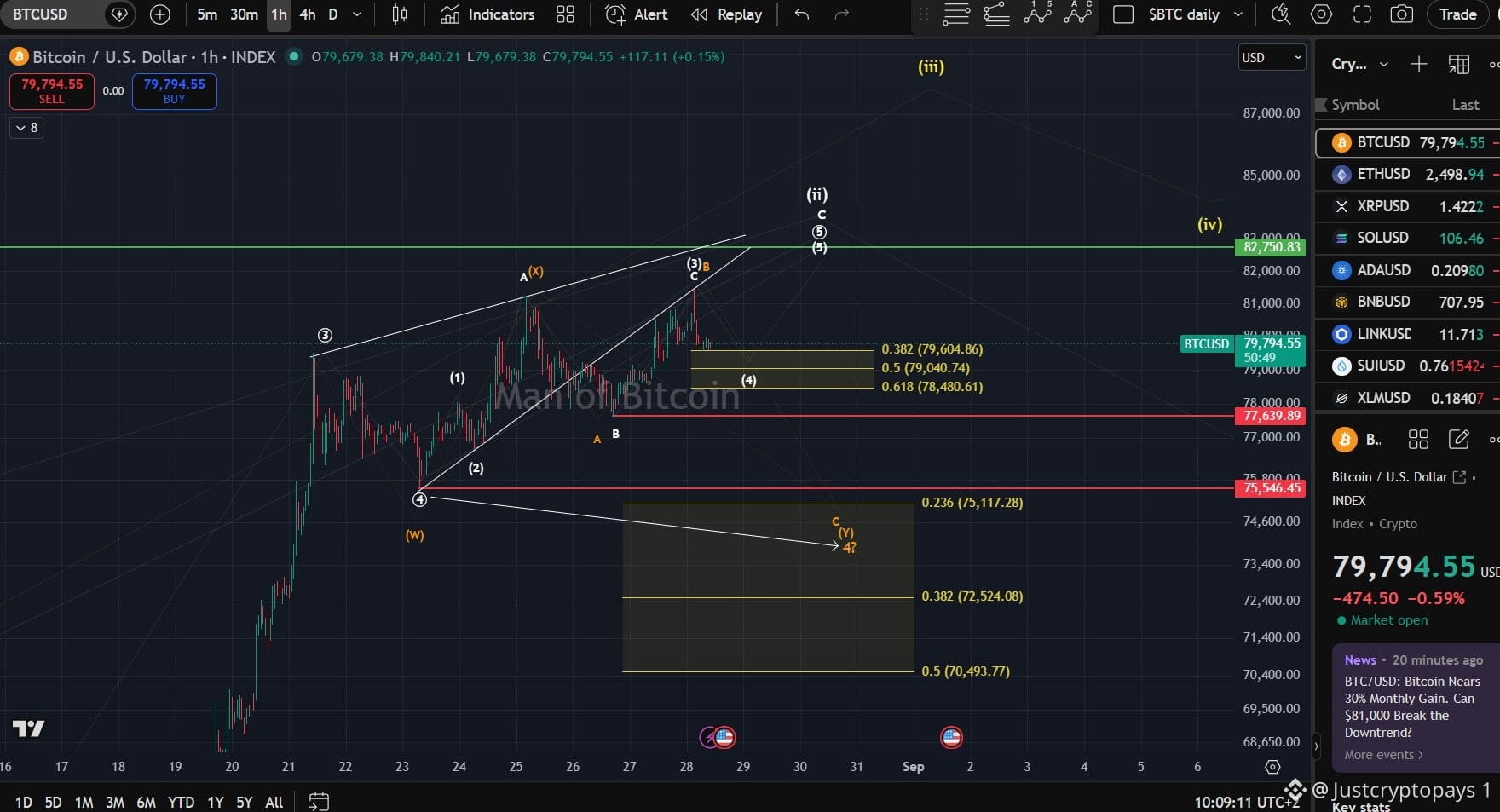The image size is (1500, 812).
Task: Select XLMUSD in the watchlist
Action: point(1408,398)
